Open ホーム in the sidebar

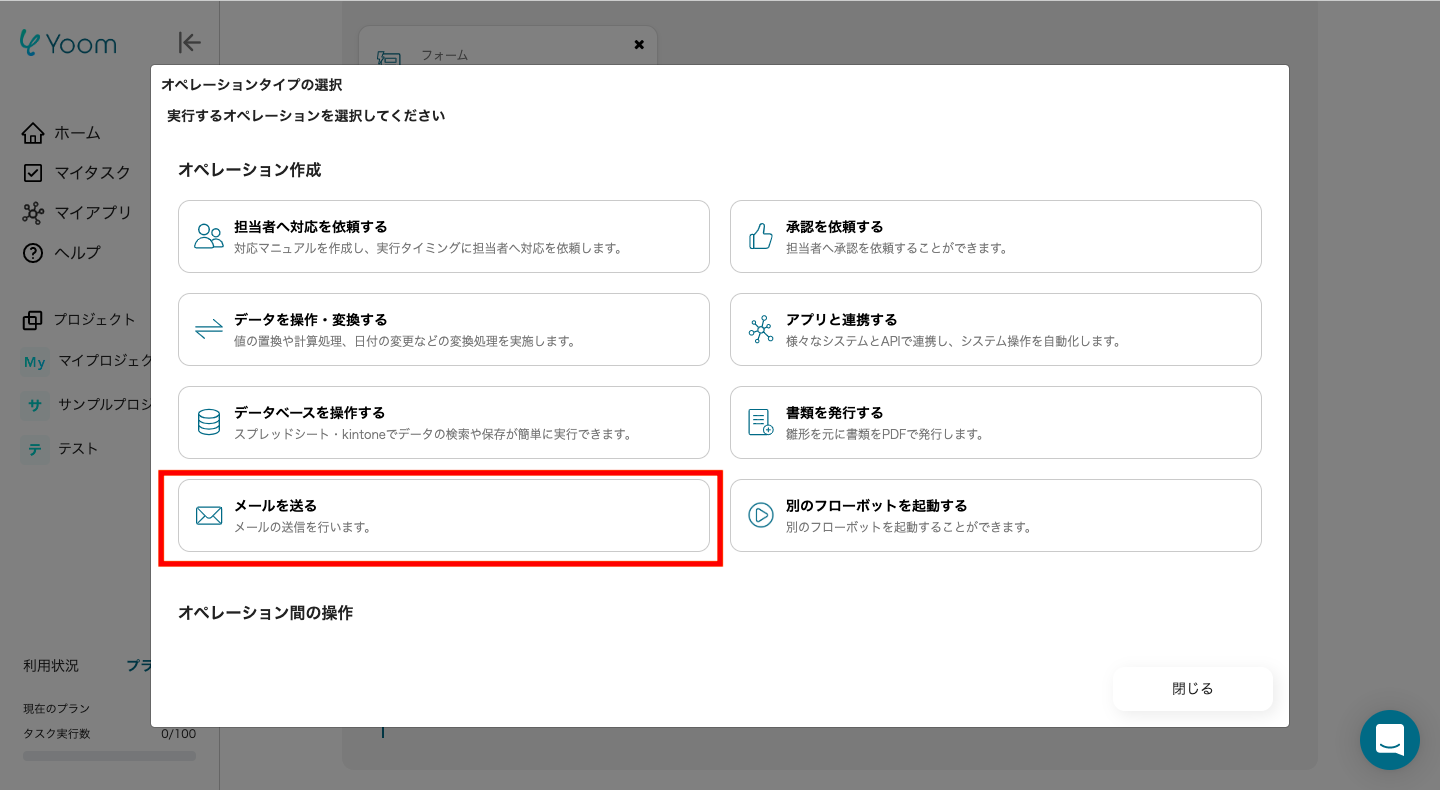pyautogui.click(x=76, y=133)
